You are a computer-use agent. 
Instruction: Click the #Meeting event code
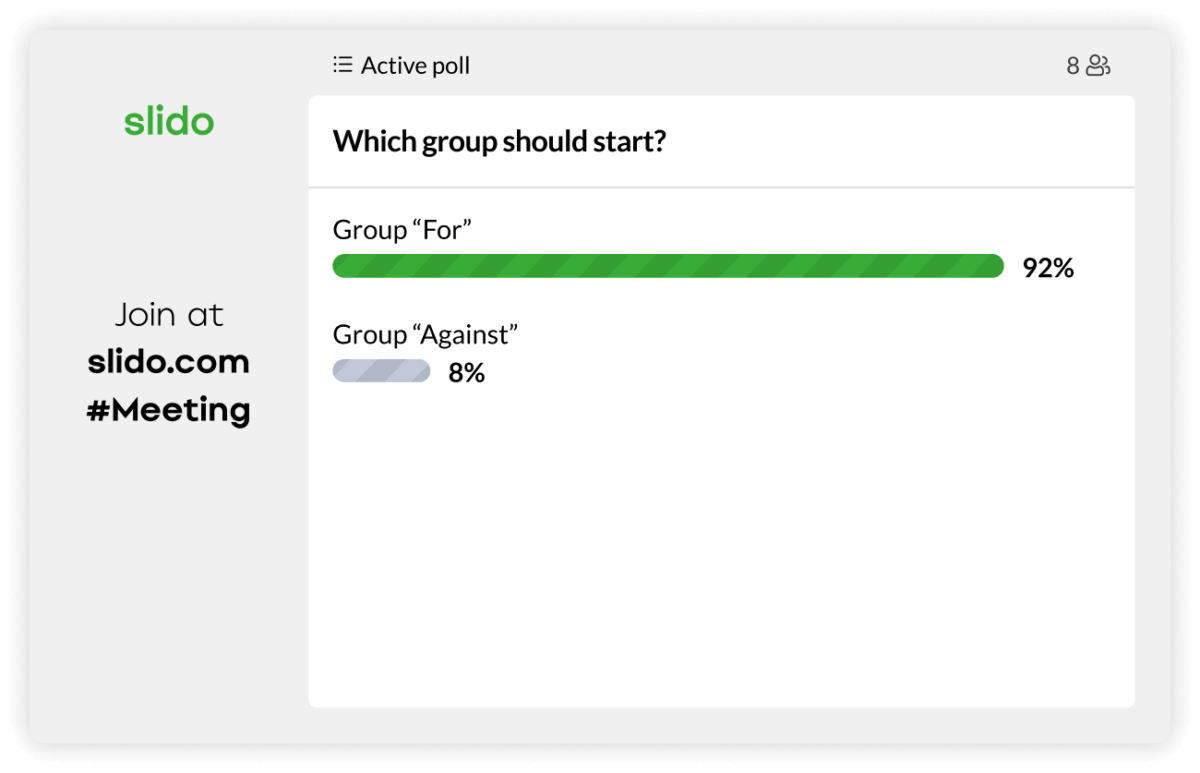tap(169, 410)
